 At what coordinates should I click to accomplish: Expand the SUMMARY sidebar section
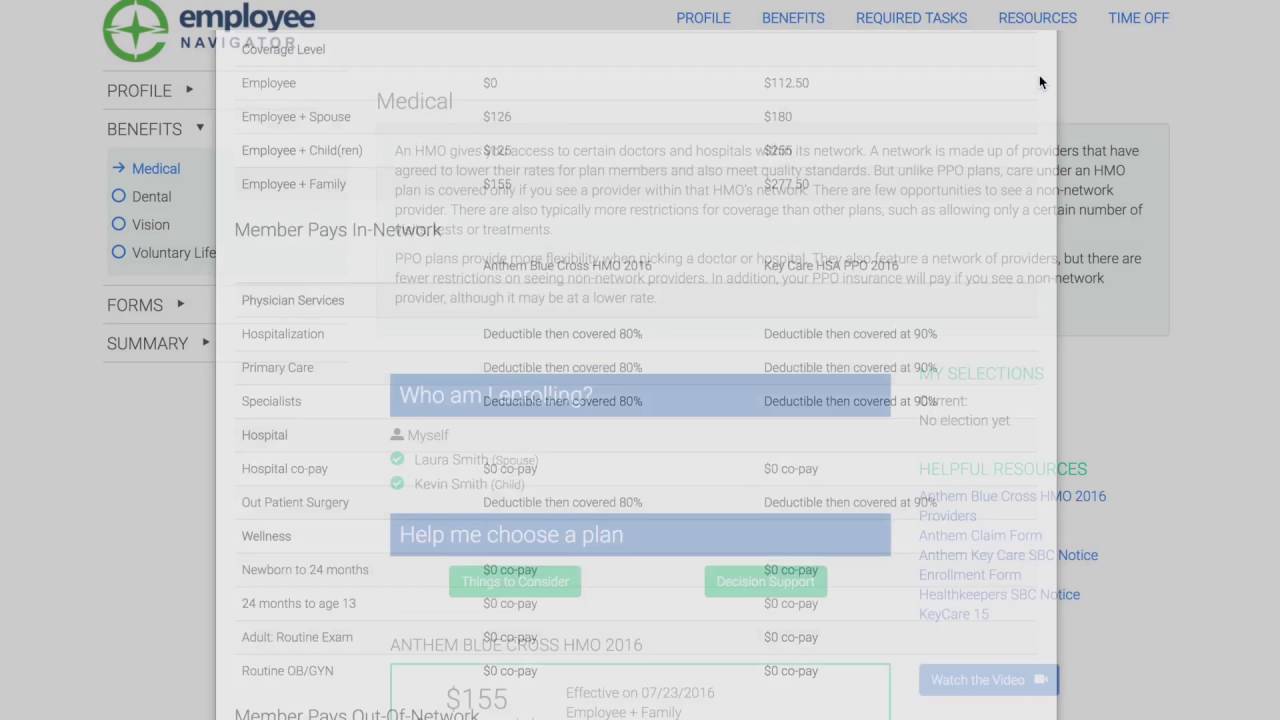(158, 343)
